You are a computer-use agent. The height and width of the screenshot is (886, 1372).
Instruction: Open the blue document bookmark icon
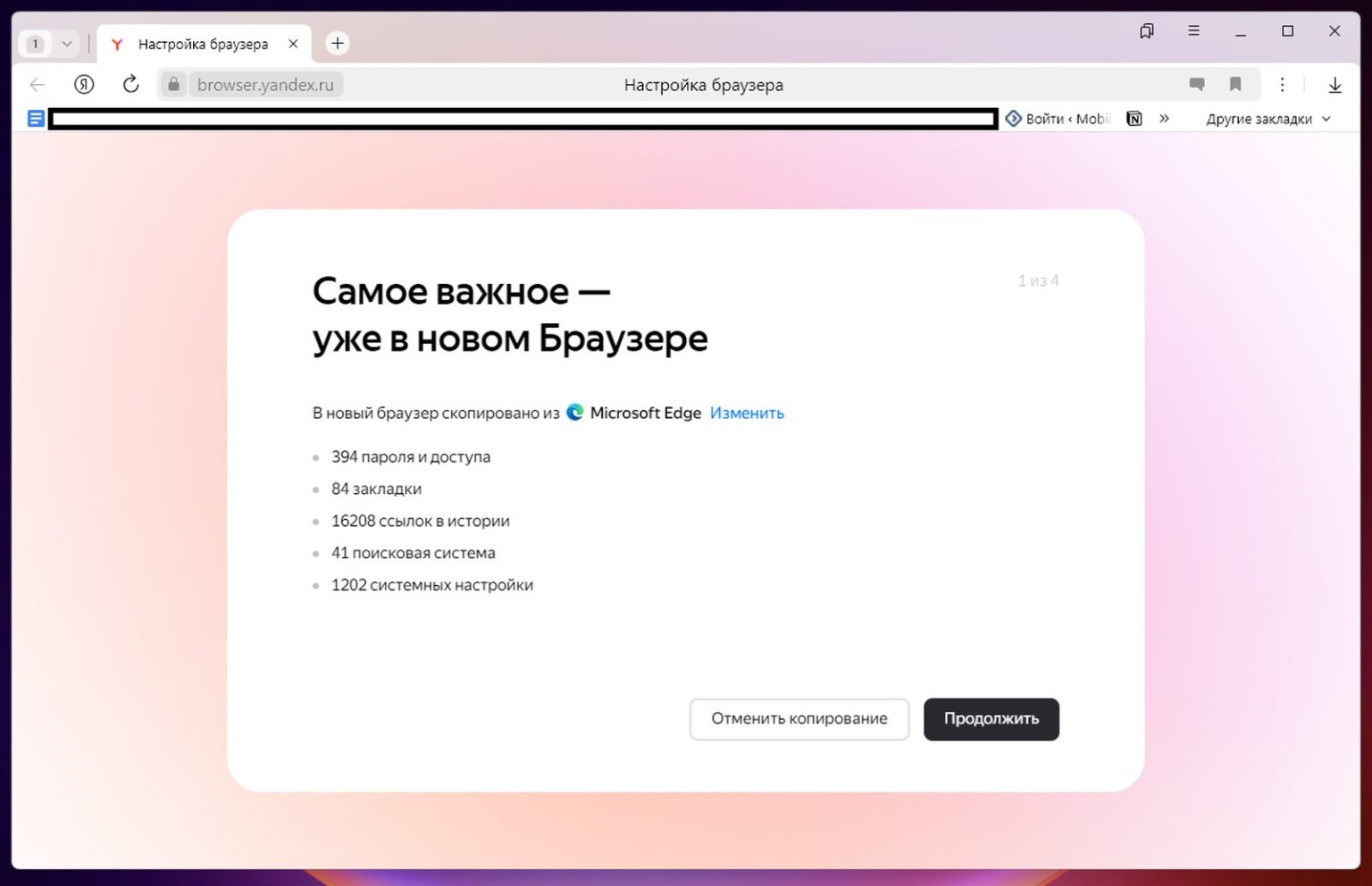[x=36, y=119]
